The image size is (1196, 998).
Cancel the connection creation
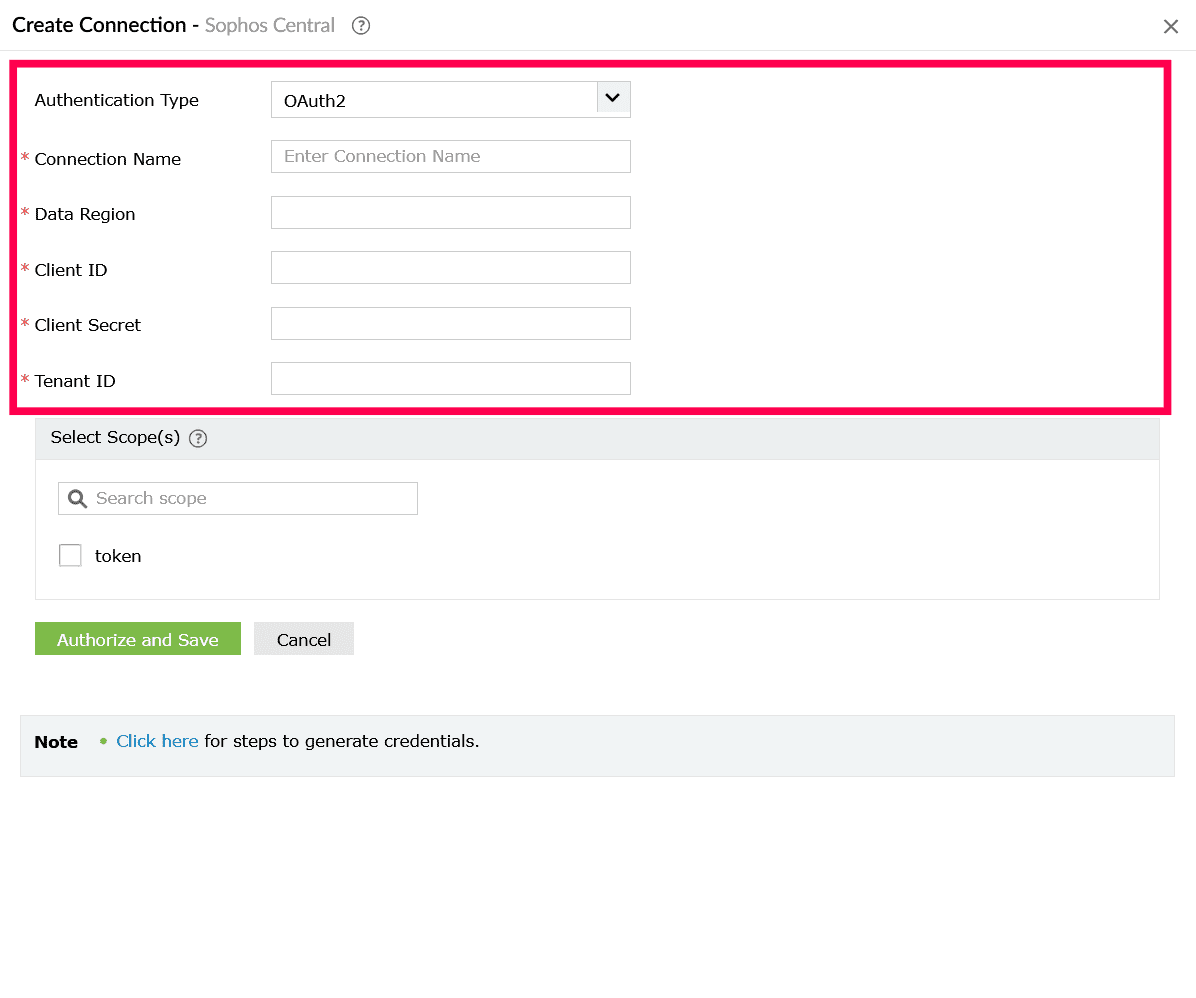tap(304, 639)
